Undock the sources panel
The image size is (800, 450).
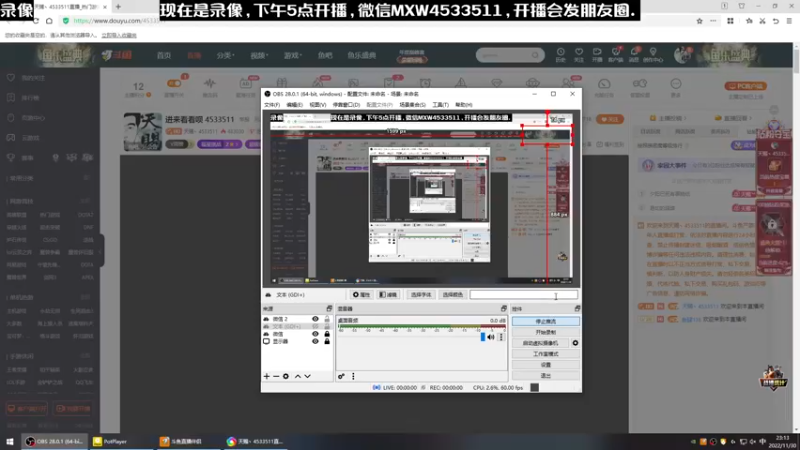point(329,309)
